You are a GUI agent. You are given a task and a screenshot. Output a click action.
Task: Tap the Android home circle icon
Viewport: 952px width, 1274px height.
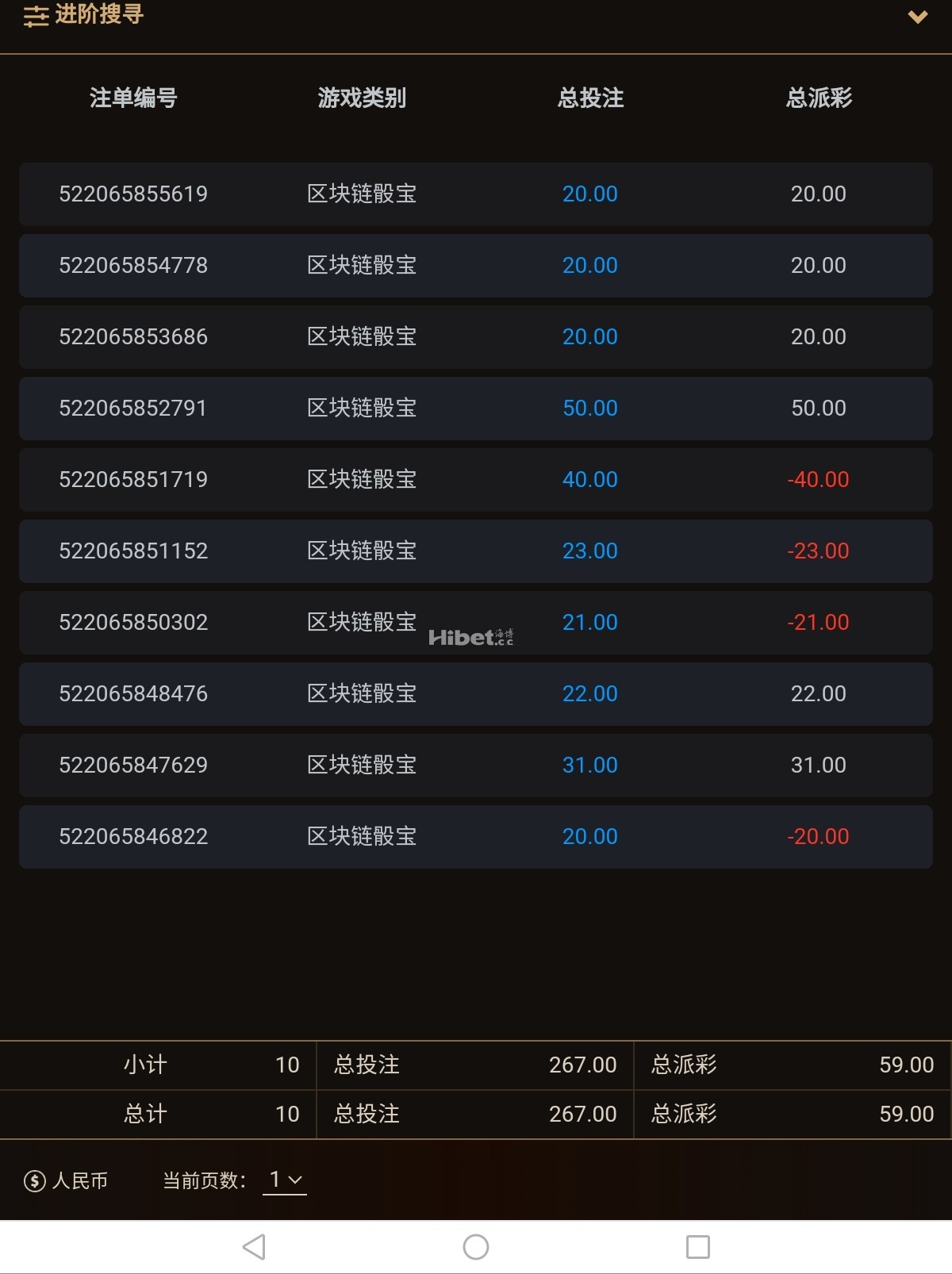tap(476, 1247)
